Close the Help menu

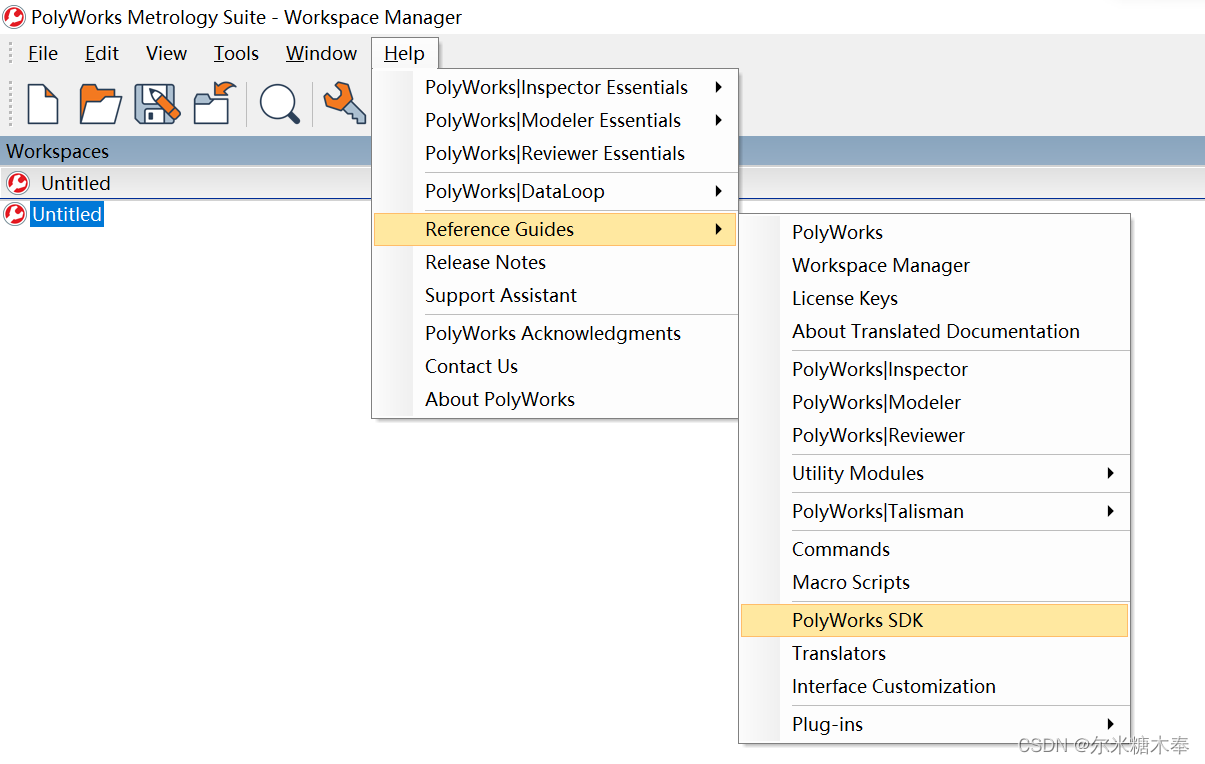click(404, 54)
